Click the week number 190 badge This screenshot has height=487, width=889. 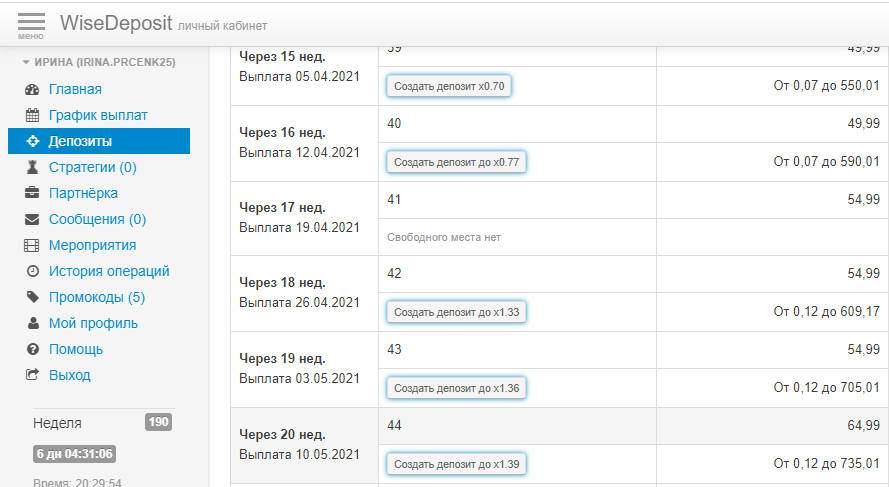pos(158,422)
